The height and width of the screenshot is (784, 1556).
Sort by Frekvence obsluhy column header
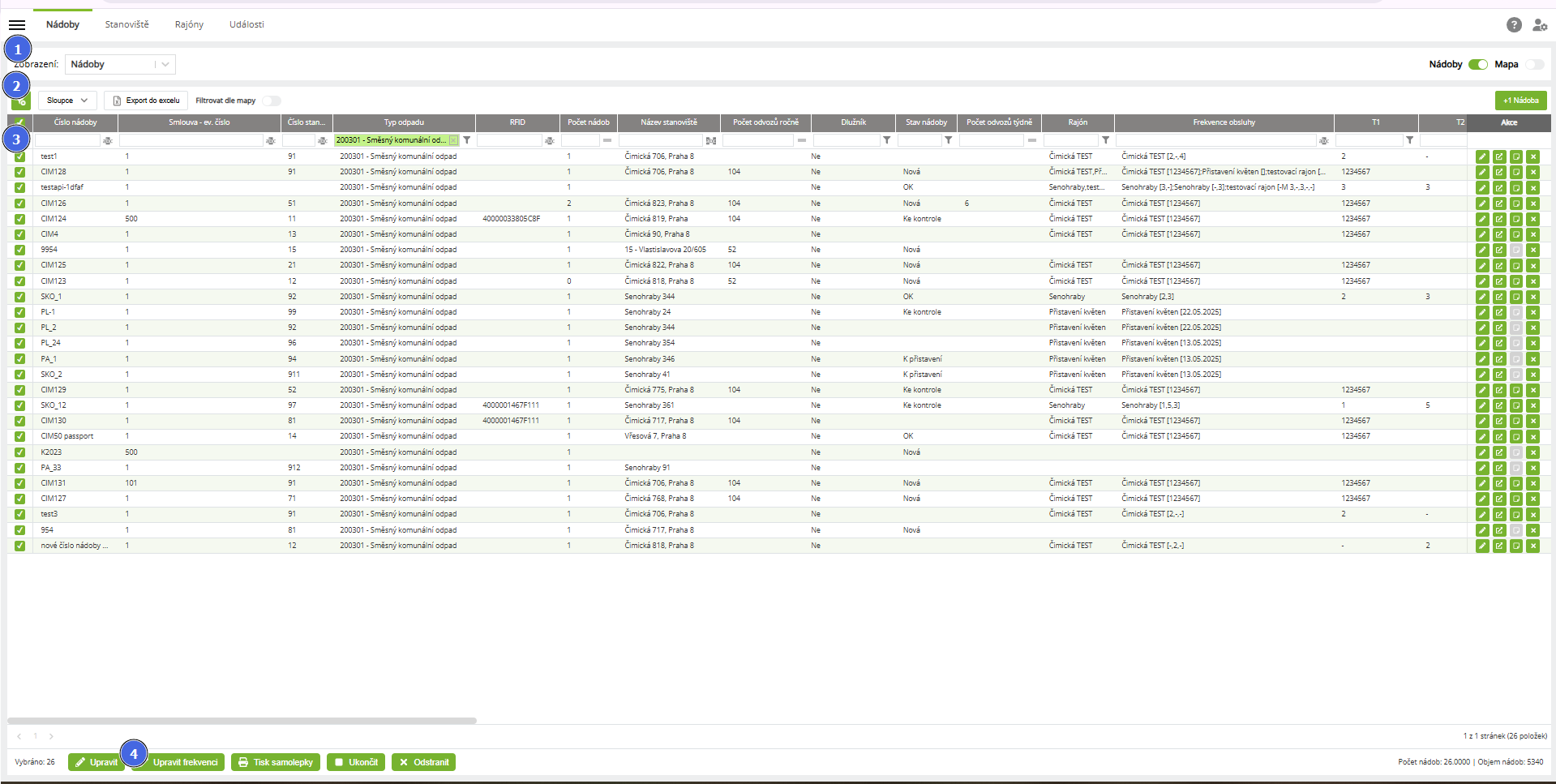click(x=1224, y=122)
